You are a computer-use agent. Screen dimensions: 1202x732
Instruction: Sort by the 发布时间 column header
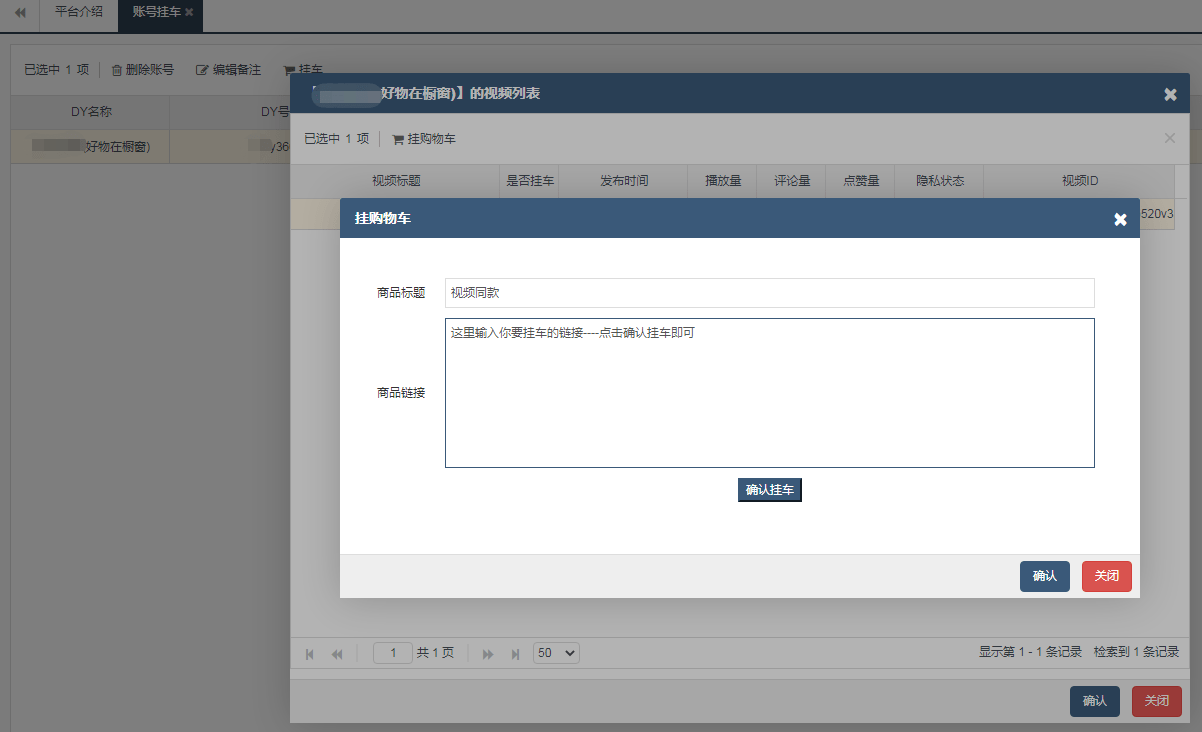click(624, 181)
